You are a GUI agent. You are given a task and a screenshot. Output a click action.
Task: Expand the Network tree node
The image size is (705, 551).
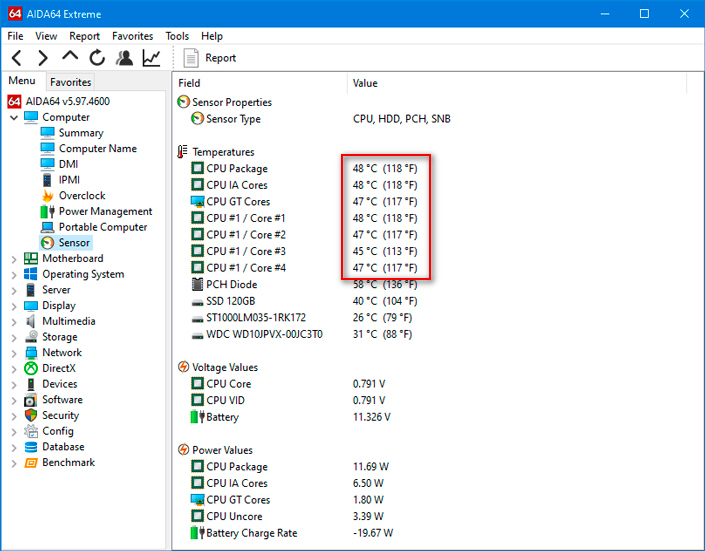14,354
